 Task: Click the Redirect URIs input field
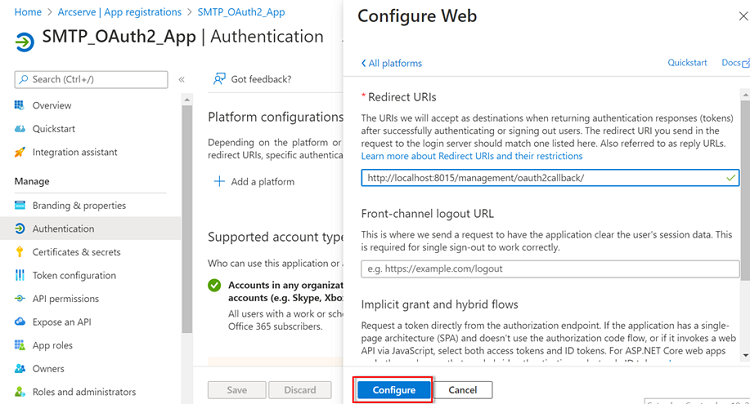[x=550, y=178]
